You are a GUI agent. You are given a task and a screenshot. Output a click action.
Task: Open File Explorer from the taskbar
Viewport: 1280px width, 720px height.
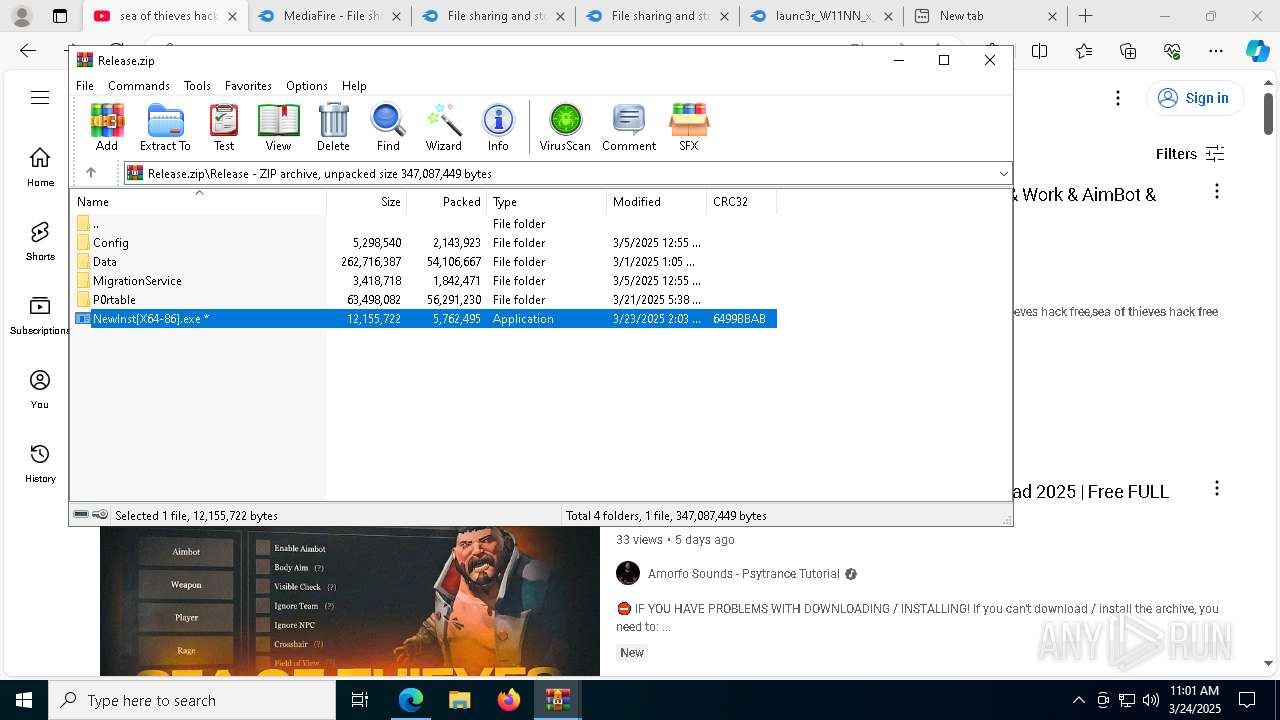459,700
